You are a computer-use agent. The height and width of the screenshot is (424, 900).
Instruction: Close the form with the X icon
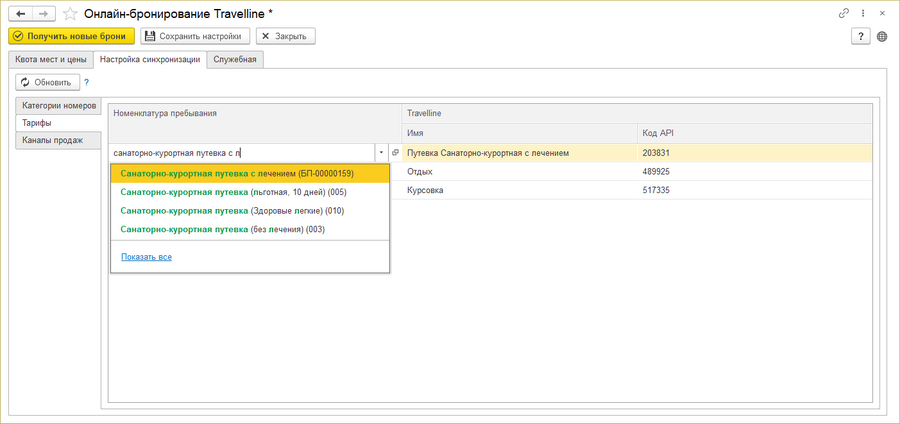pyautogui.click(x=882, y=13)
